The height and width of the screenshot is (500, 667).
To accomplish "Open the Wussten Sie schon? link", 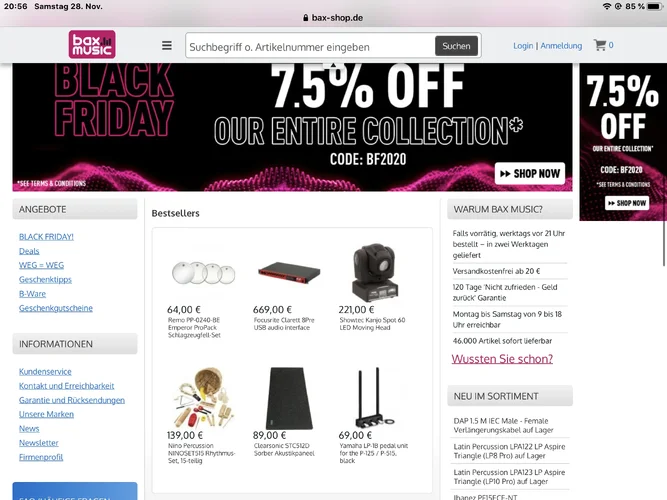I will 502,359.
